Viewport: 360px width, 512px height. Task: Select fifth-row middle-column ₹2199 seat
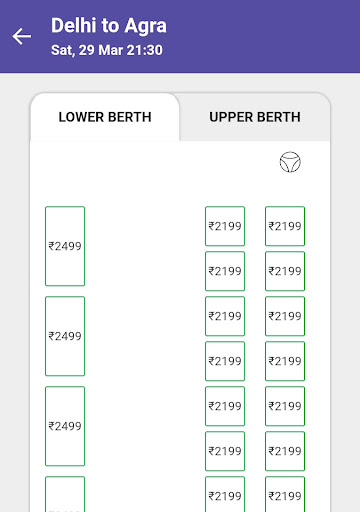point(225,406)
